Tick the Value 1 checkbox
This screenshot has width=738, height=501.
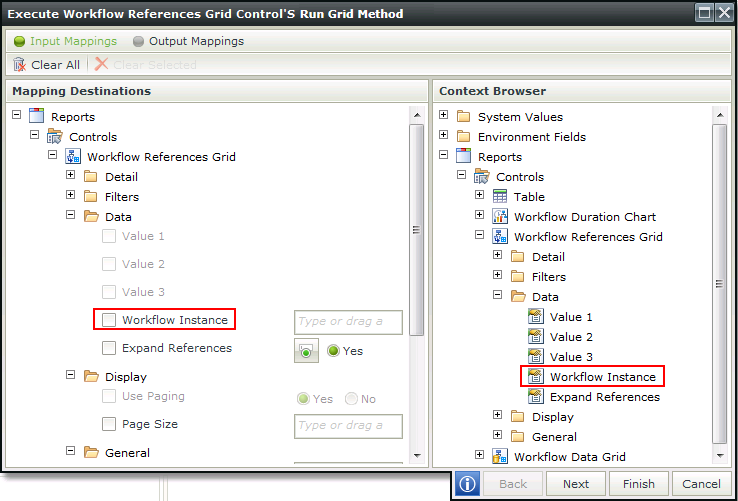[109, 236]
